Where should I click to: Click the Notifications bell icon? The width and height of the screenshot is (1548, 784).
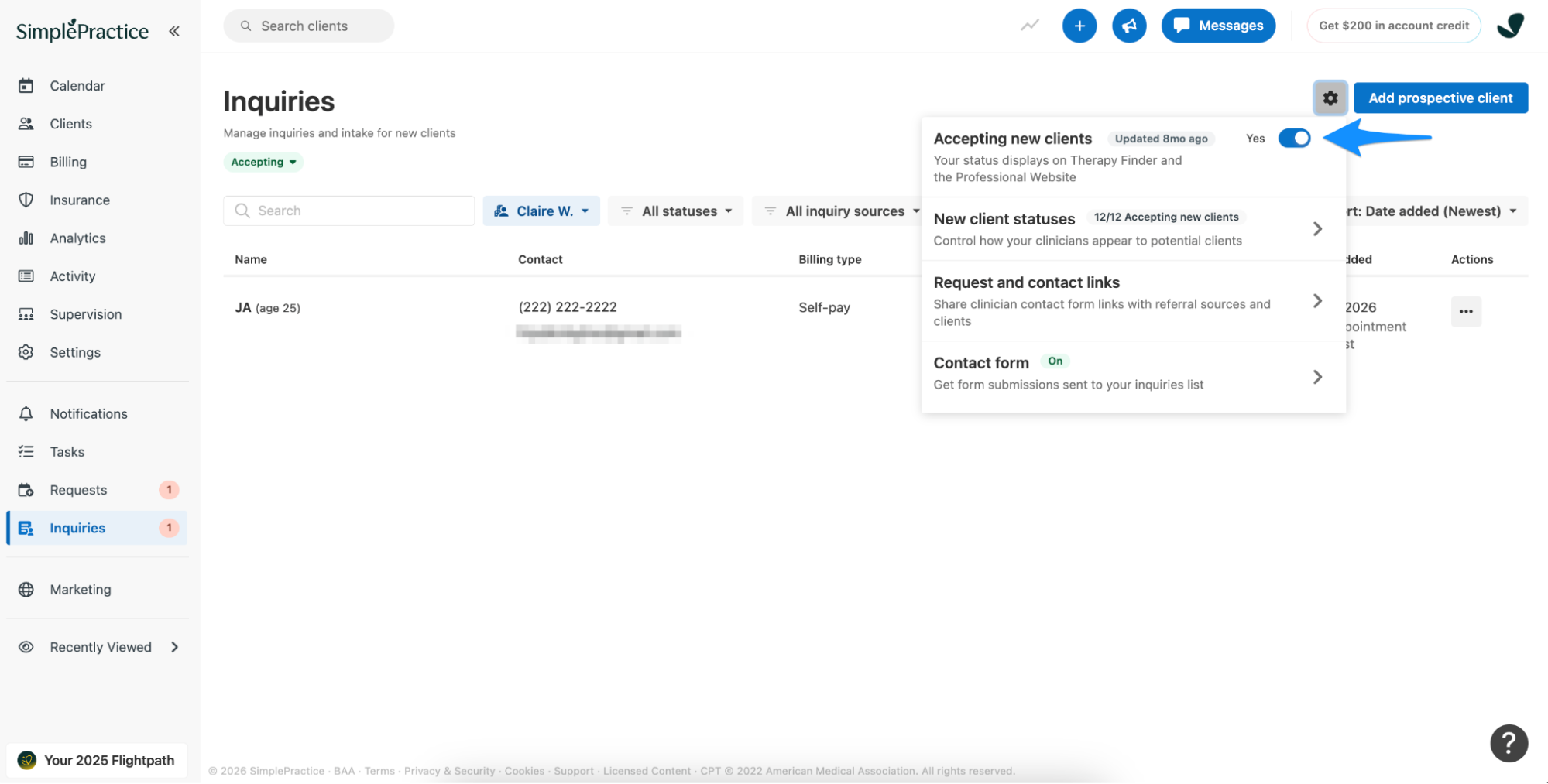coord(26,413)
